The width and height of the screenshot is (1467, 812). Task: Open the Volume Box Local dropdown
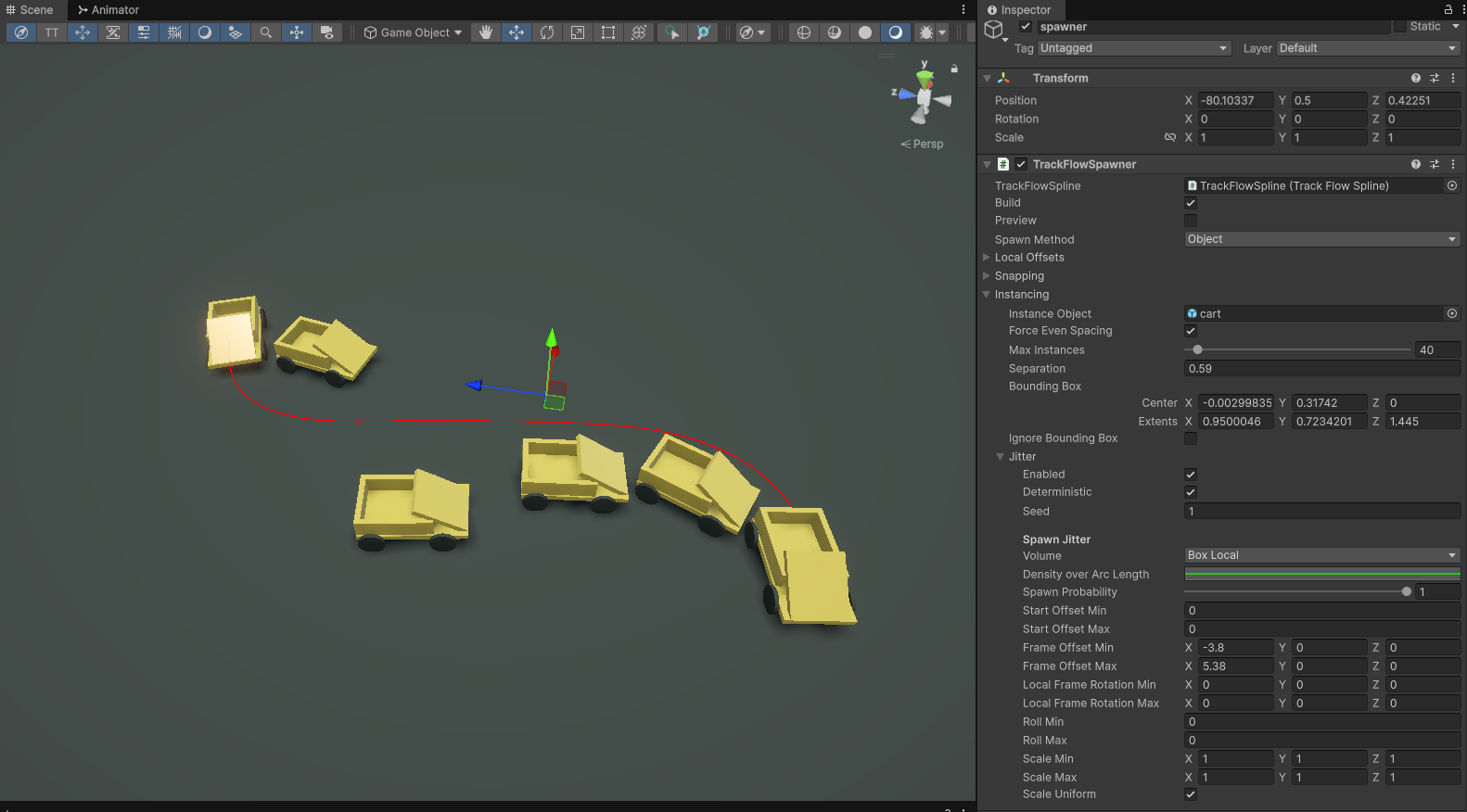pos(1321,555)
